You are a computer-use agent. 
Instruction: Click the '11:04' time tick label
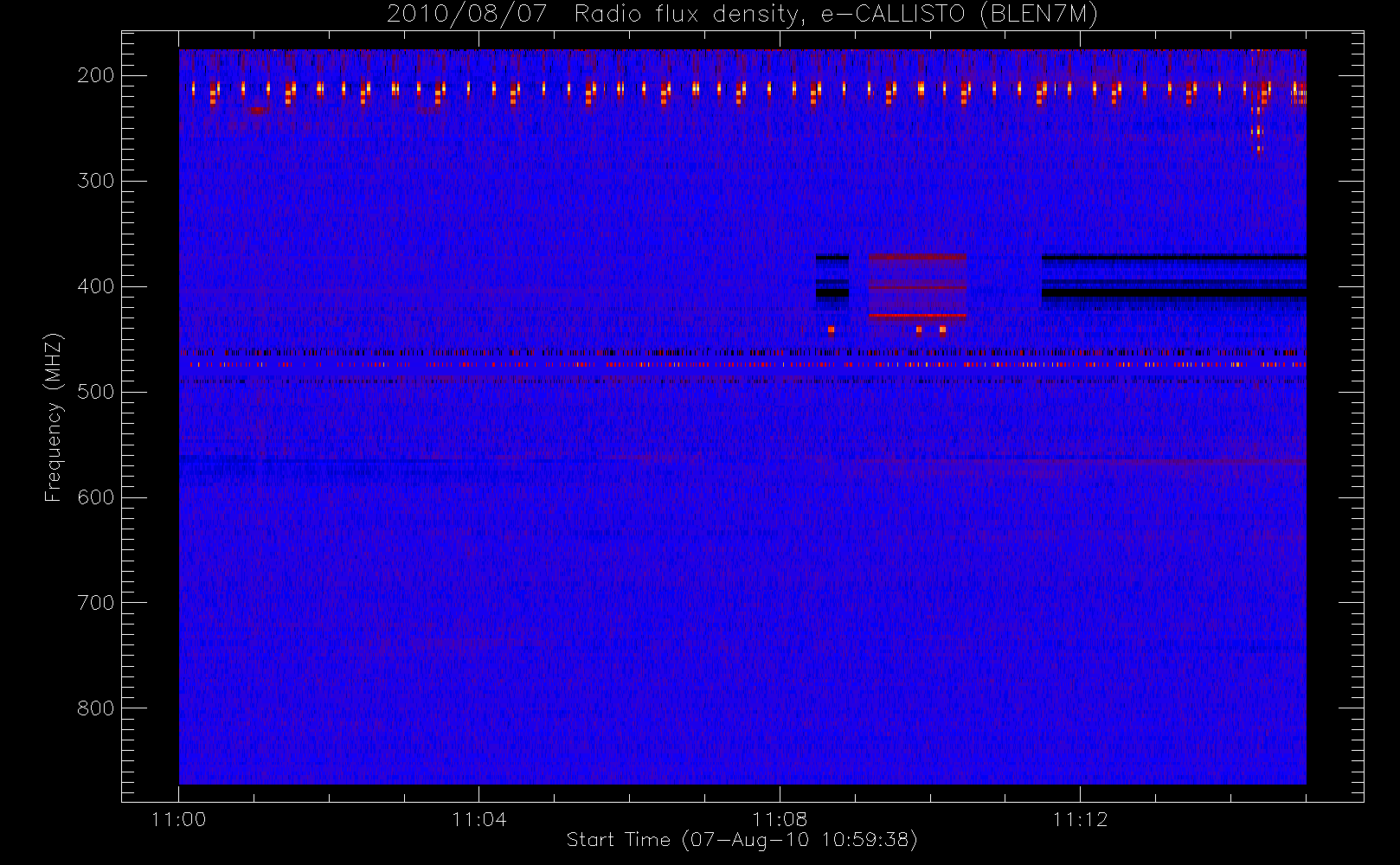pos(478,819)
